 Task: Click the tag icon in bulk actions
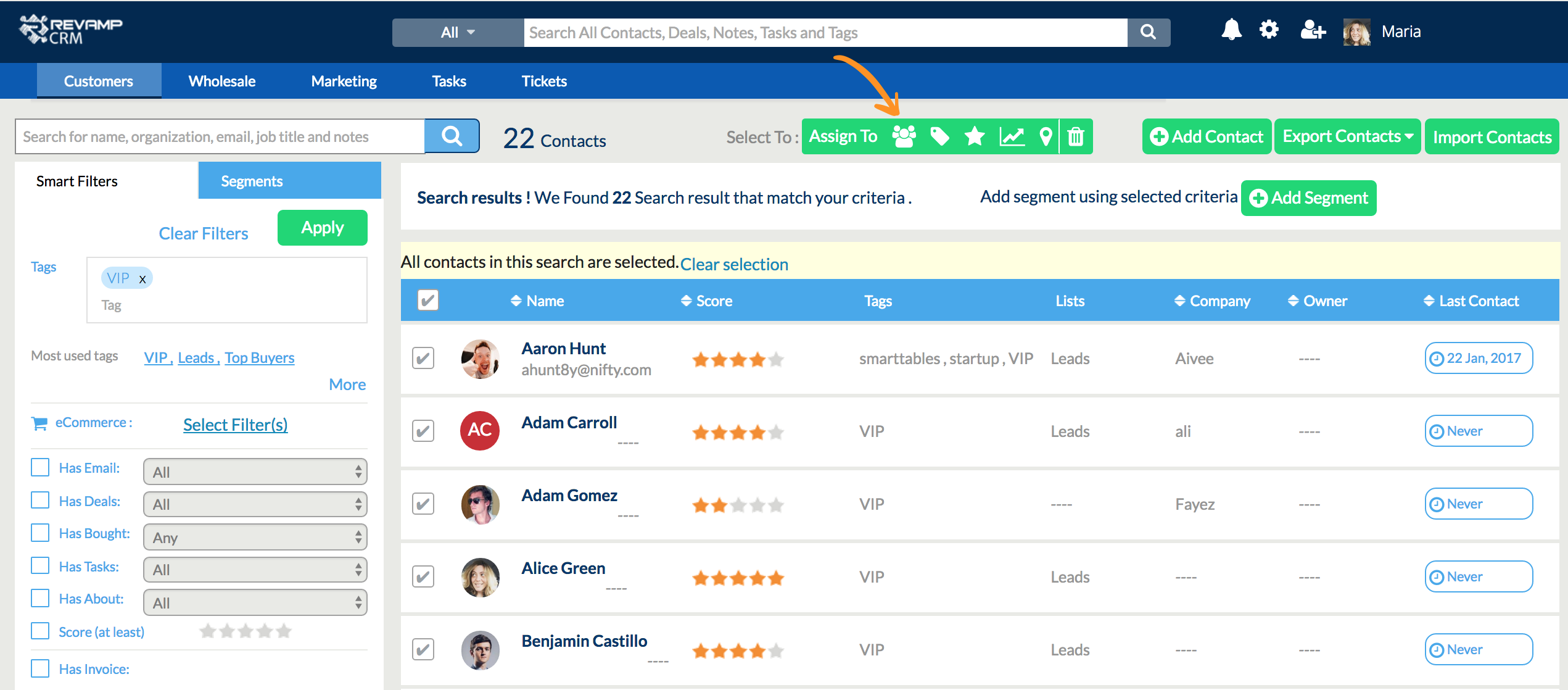coord(939,136)
